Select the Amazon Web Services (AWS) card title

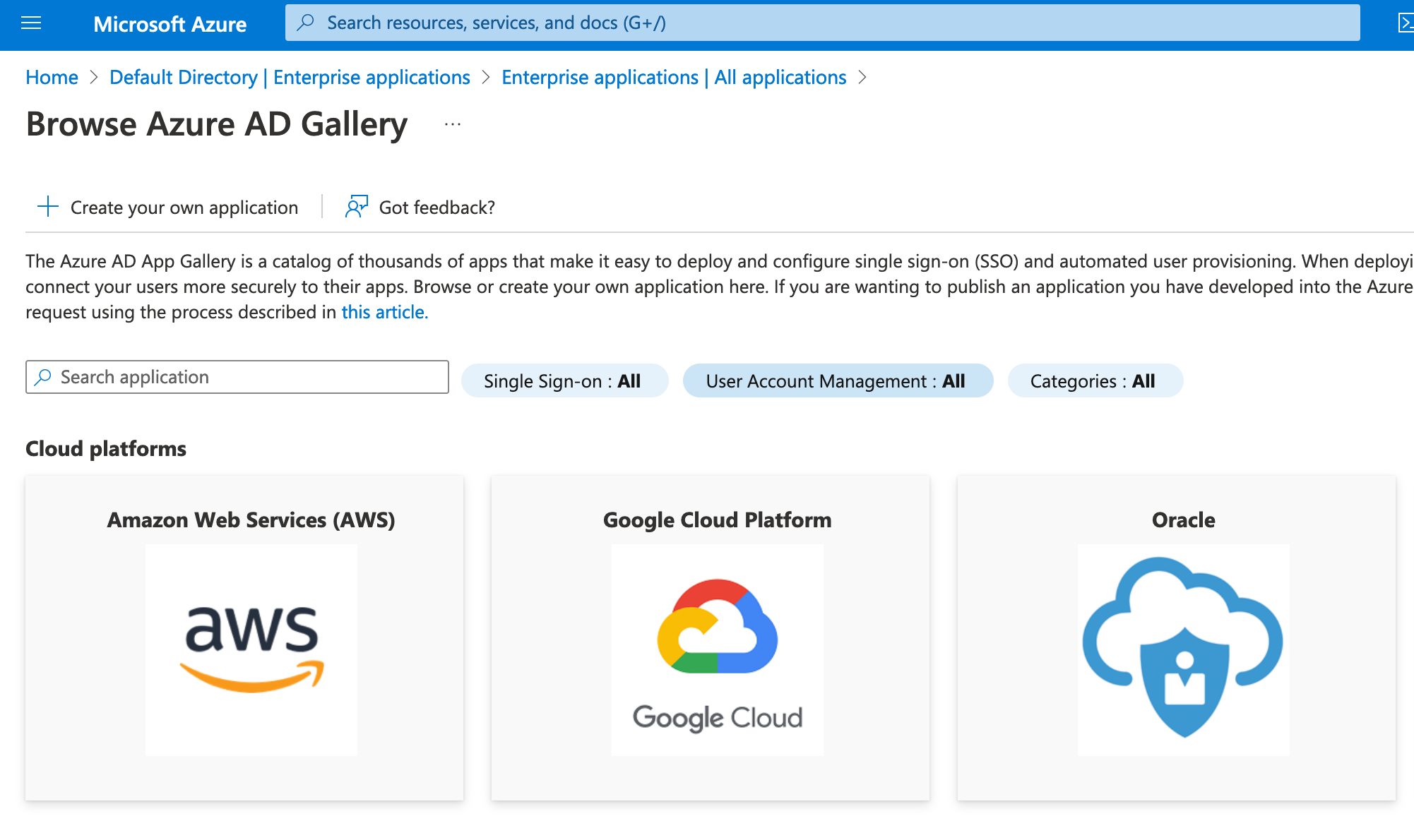tap(251, 520)
